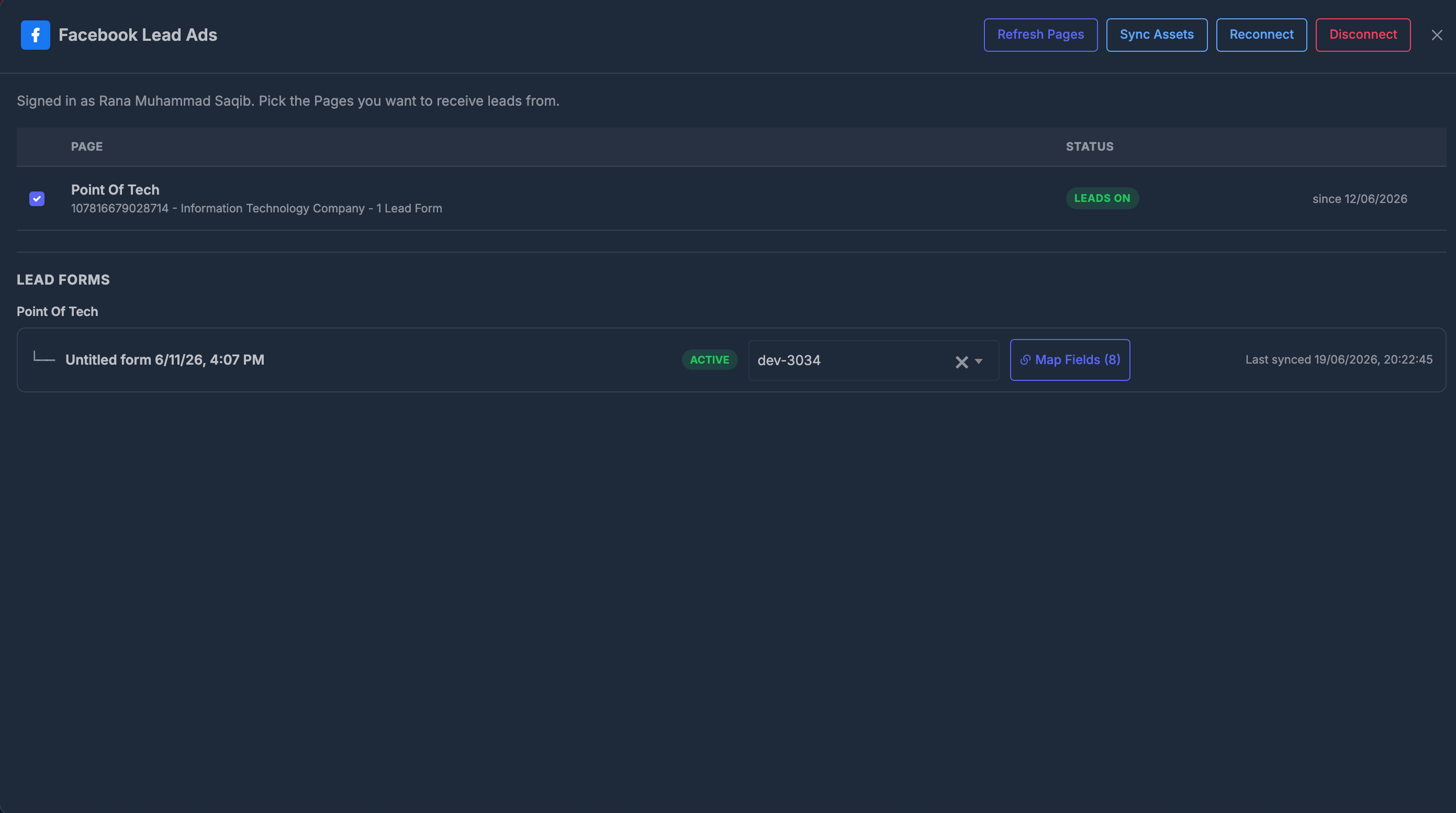Click Refresh Pages button
The width and height of the screenshot is (1456, 813).
click(1040, 35)
